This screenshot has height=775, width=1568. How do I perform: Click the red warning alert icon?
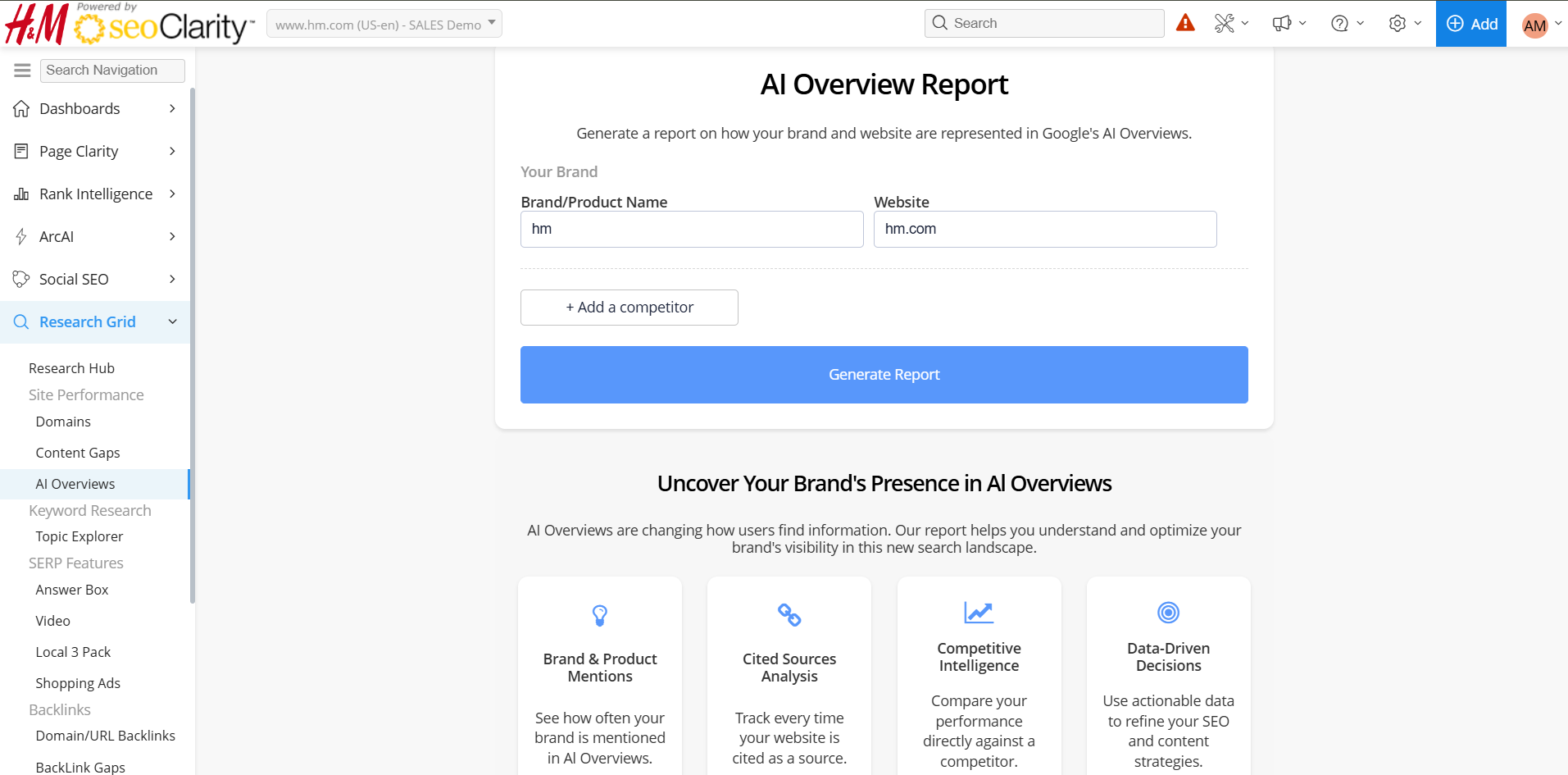pyautogui.click(x=1185, y=23)
